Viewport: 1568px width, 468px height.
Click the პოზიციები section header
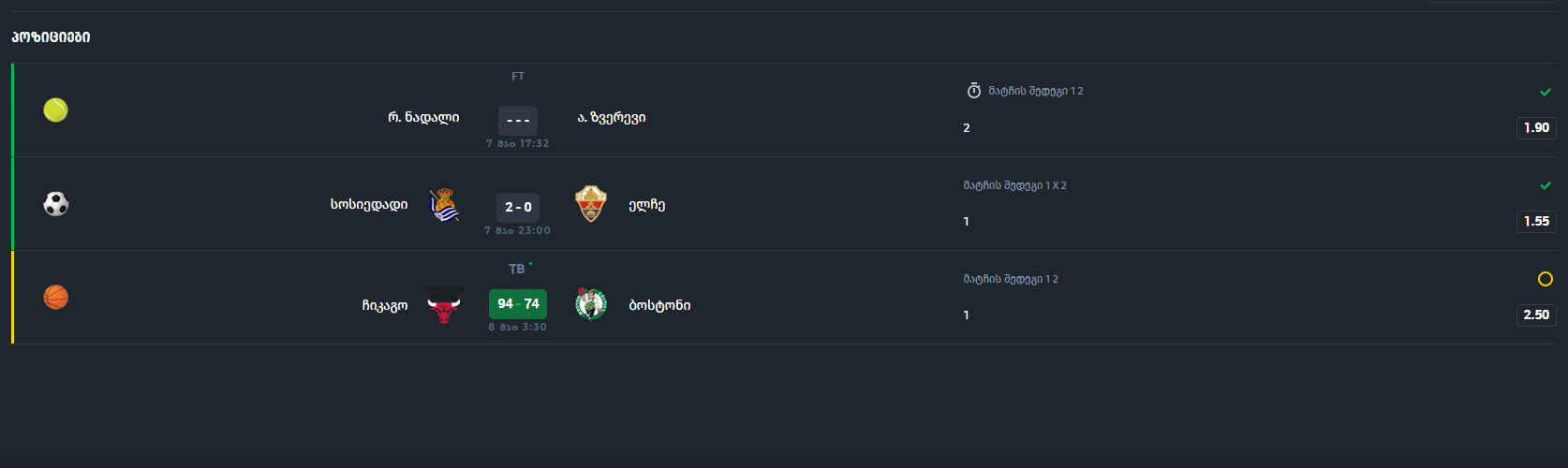point(51,37)
